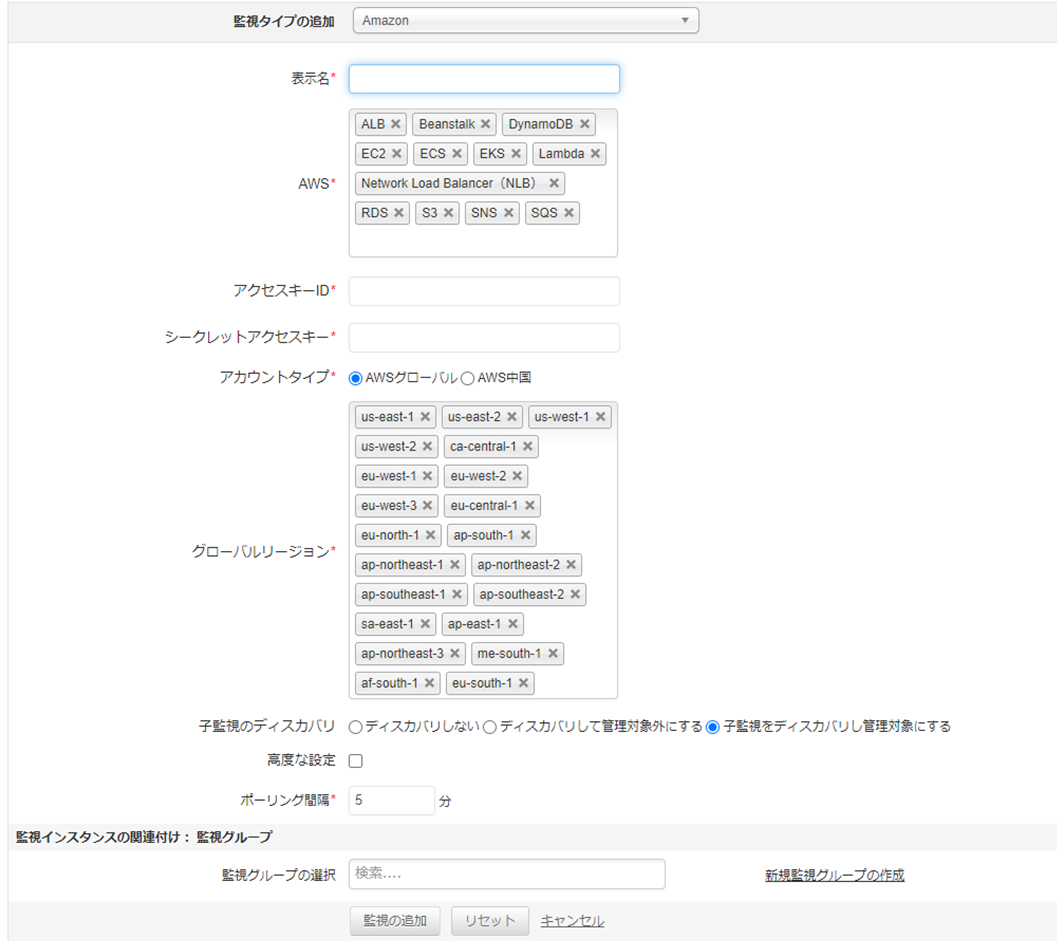The image size is (1057, 941).
Task: Select the AWS中国 account type
Action: tap(467, 378)
